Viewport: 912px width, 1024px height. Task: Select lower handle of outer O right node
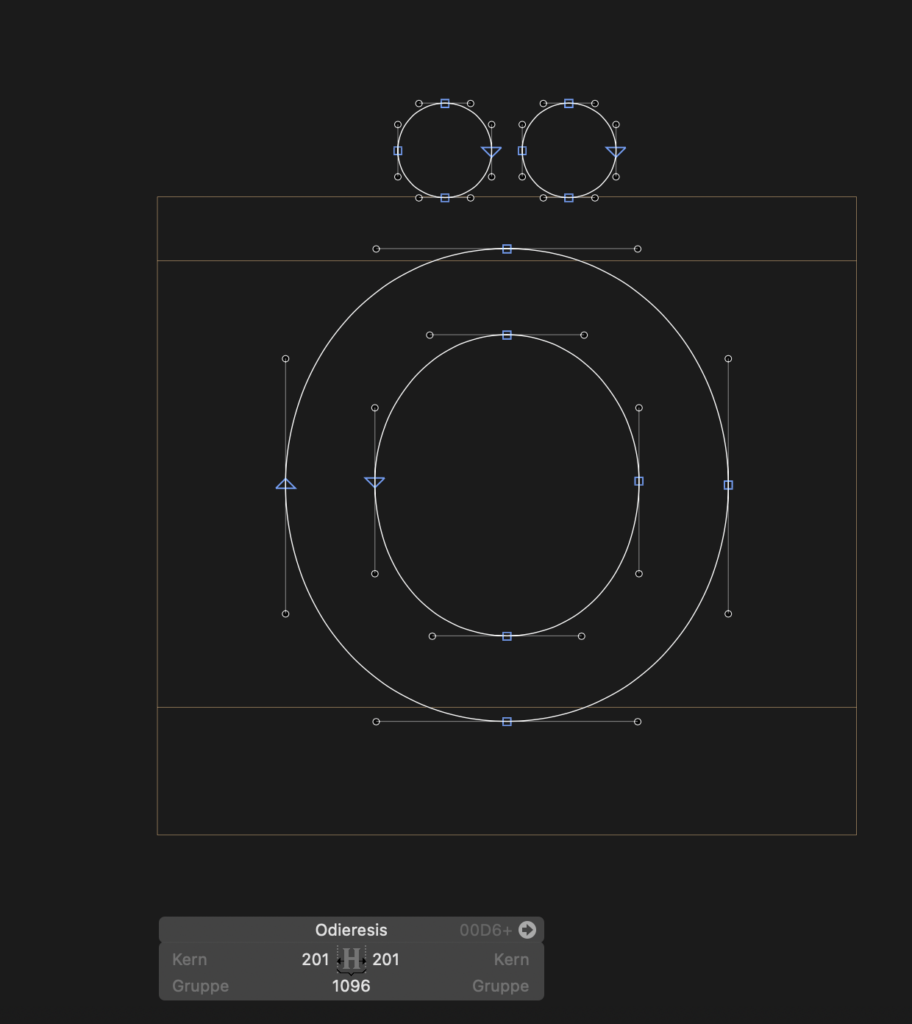[x=728, y=614]
